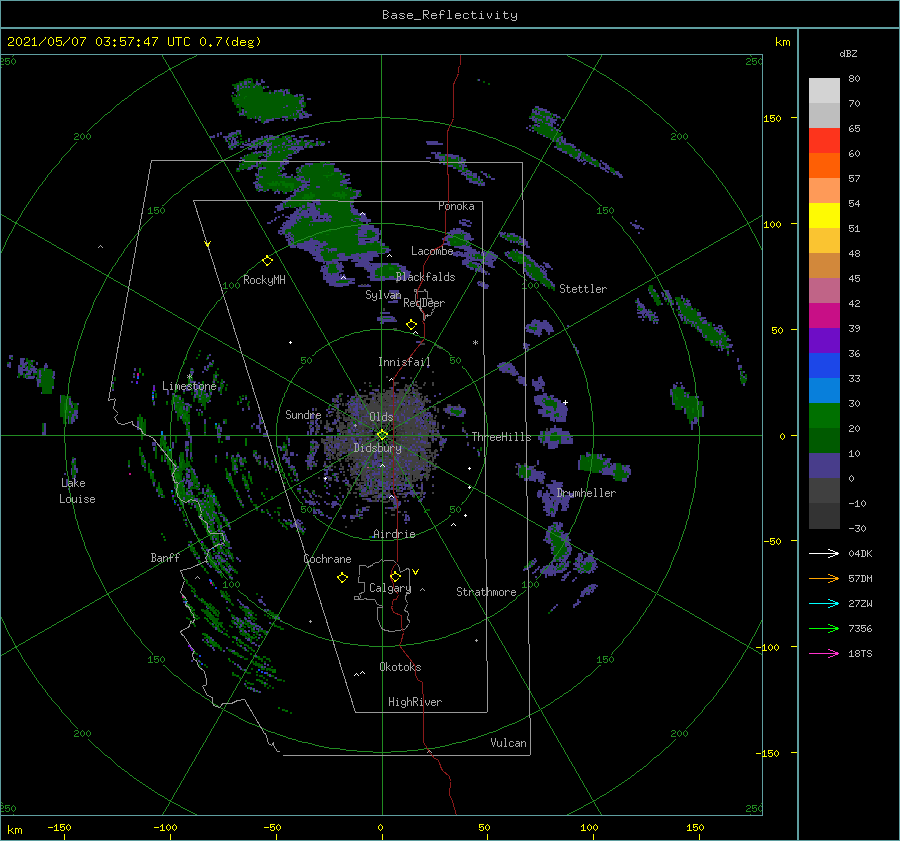
Task: Select the Vulcan label
Action: (509, 743)
